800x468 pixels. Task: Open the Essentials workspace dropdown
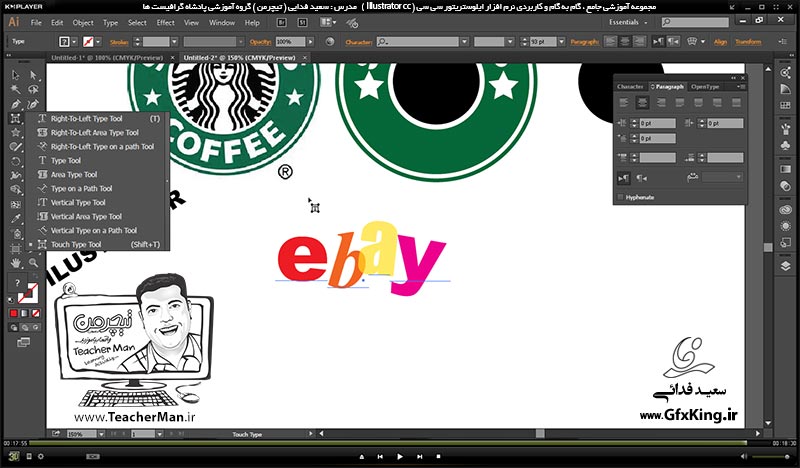628,22
